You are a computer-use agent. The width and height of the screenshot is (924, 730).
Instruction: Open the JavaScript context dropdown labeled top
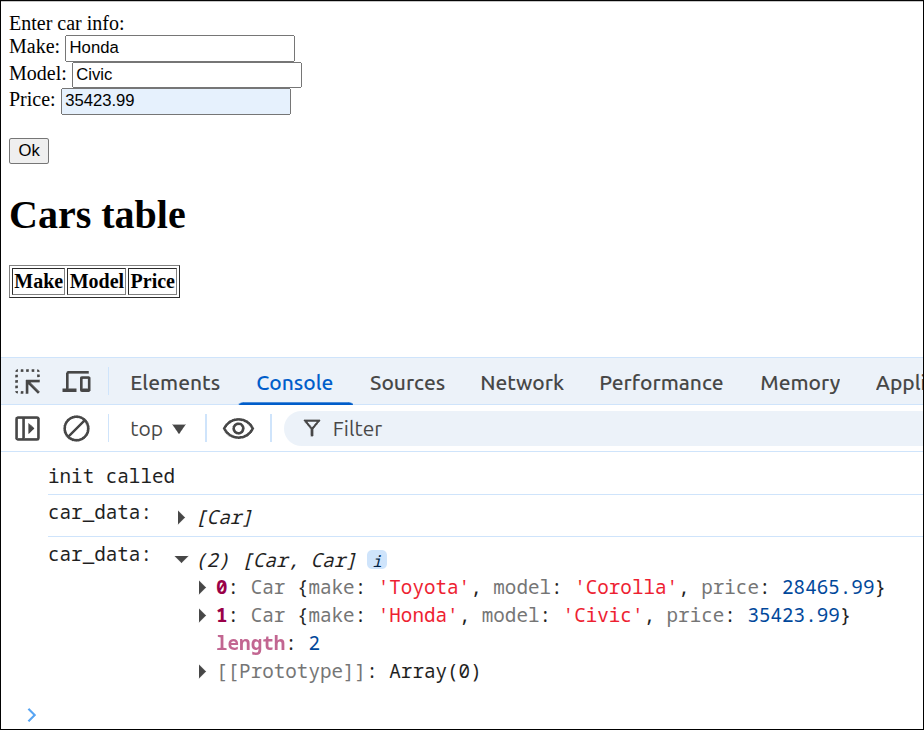tap(156, 428)
